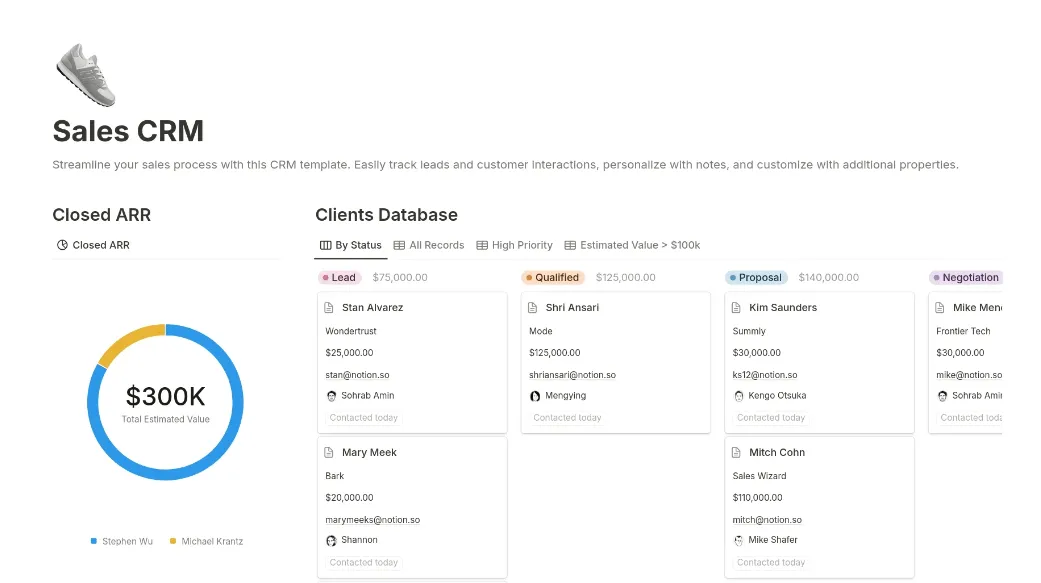The width and height of the screenshot is (1041, 583).
Task: Open the Stan Alvarez card title
Action: coord(372,307)
